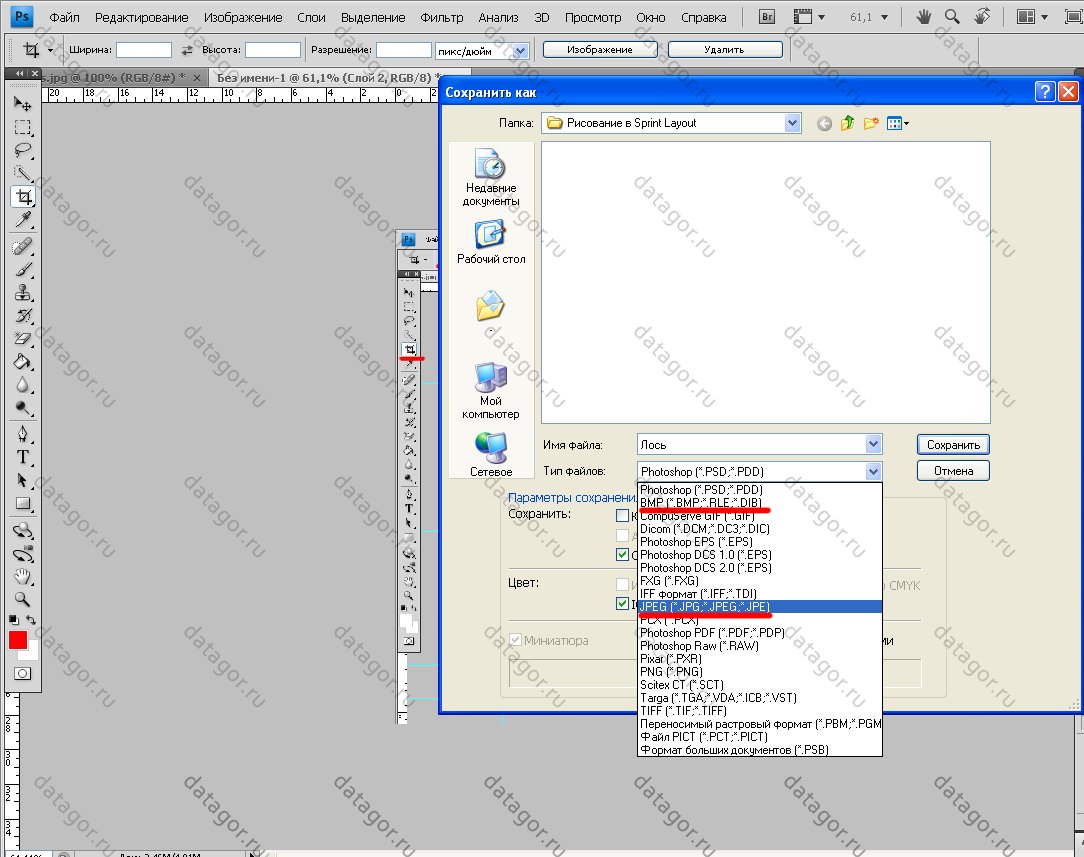
Task: Open the Файл menu
Action: 64,17
